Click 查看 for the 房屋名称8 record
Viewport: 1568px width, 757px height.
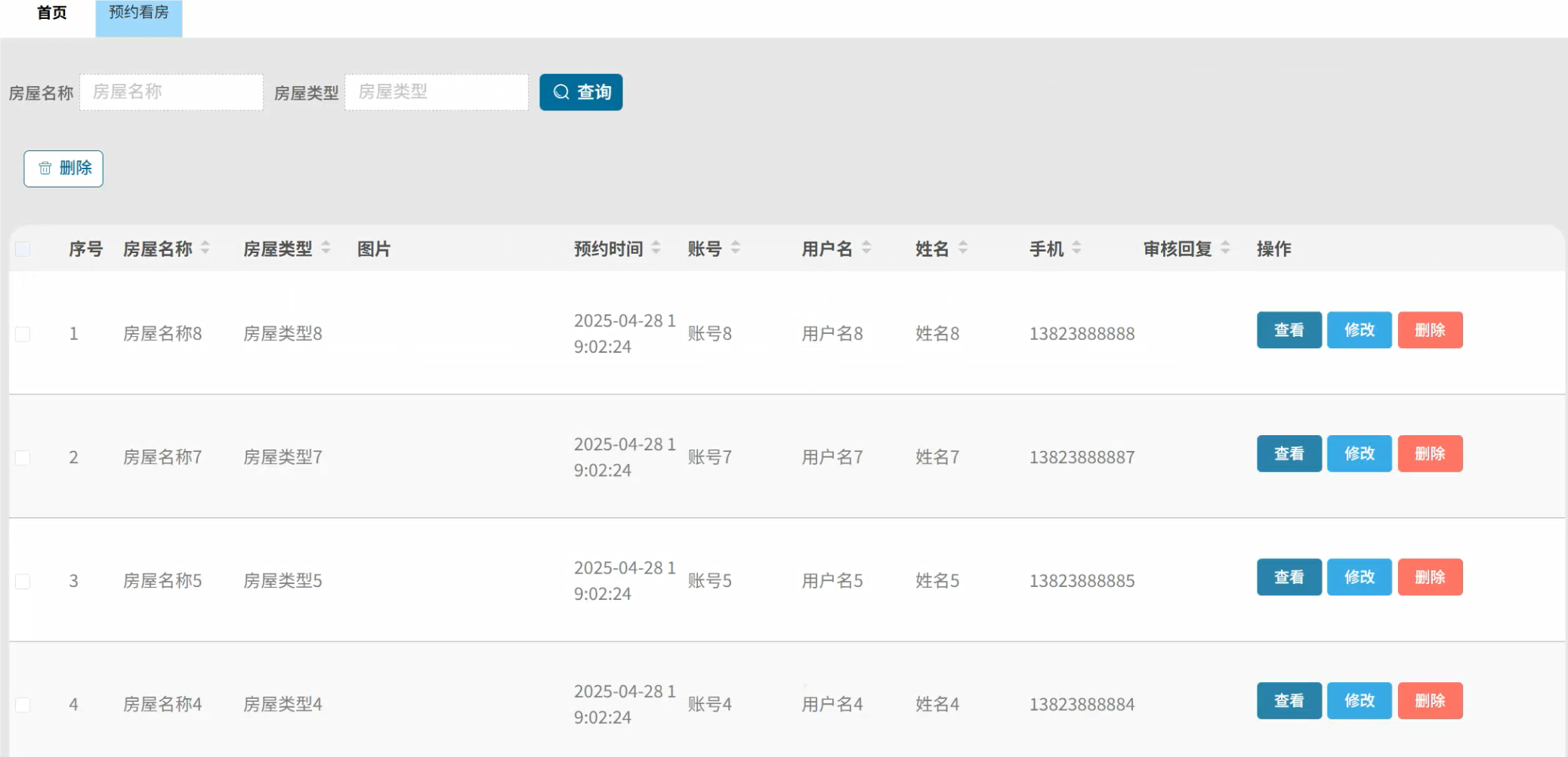coord(1289,330)
